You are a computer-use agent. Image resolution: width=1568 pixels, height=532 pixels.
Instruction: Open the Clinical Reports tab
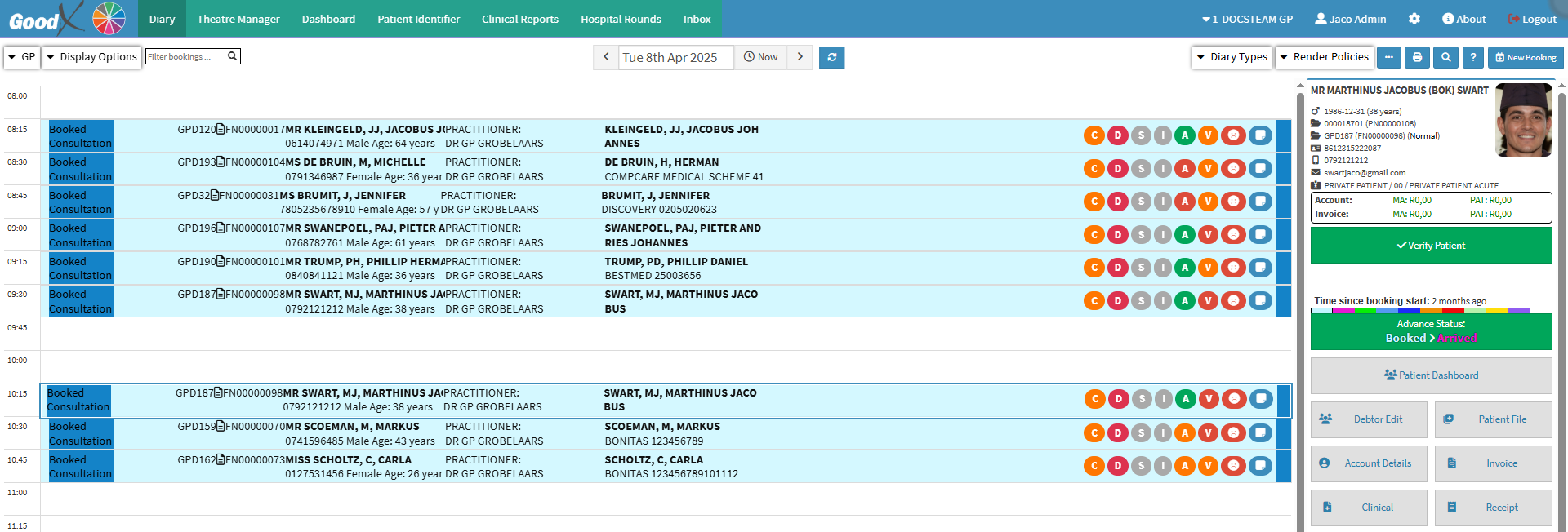tap(520, 19)
